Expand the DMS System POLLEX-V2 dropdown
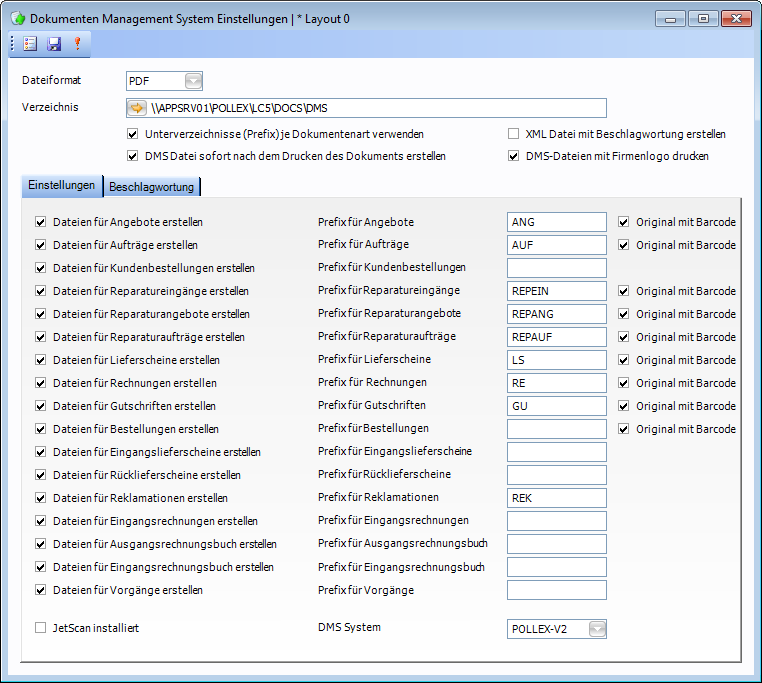The image size is (762, 683). click(x=596, y=629)
